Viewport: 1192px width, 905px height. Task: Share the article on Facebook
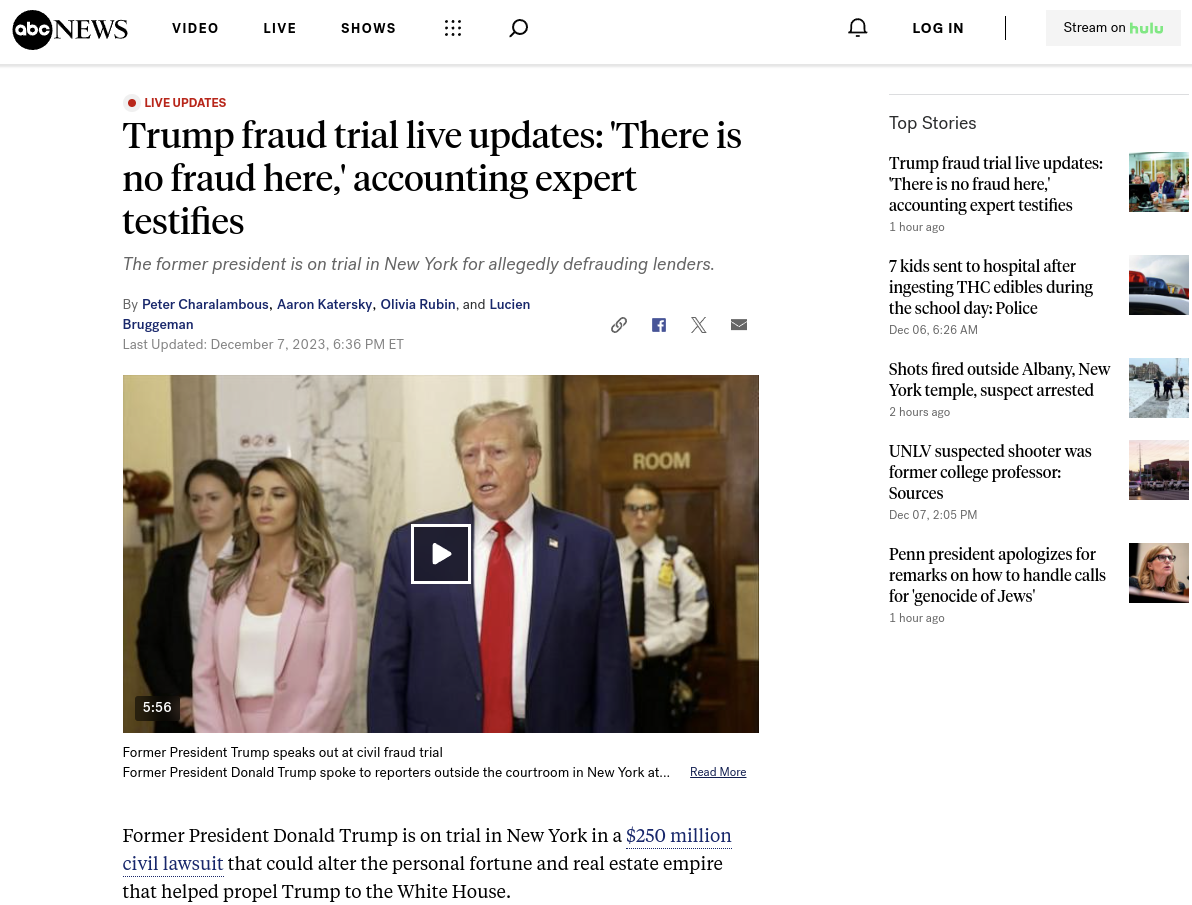pyautogui.click(x=659, y=325)
